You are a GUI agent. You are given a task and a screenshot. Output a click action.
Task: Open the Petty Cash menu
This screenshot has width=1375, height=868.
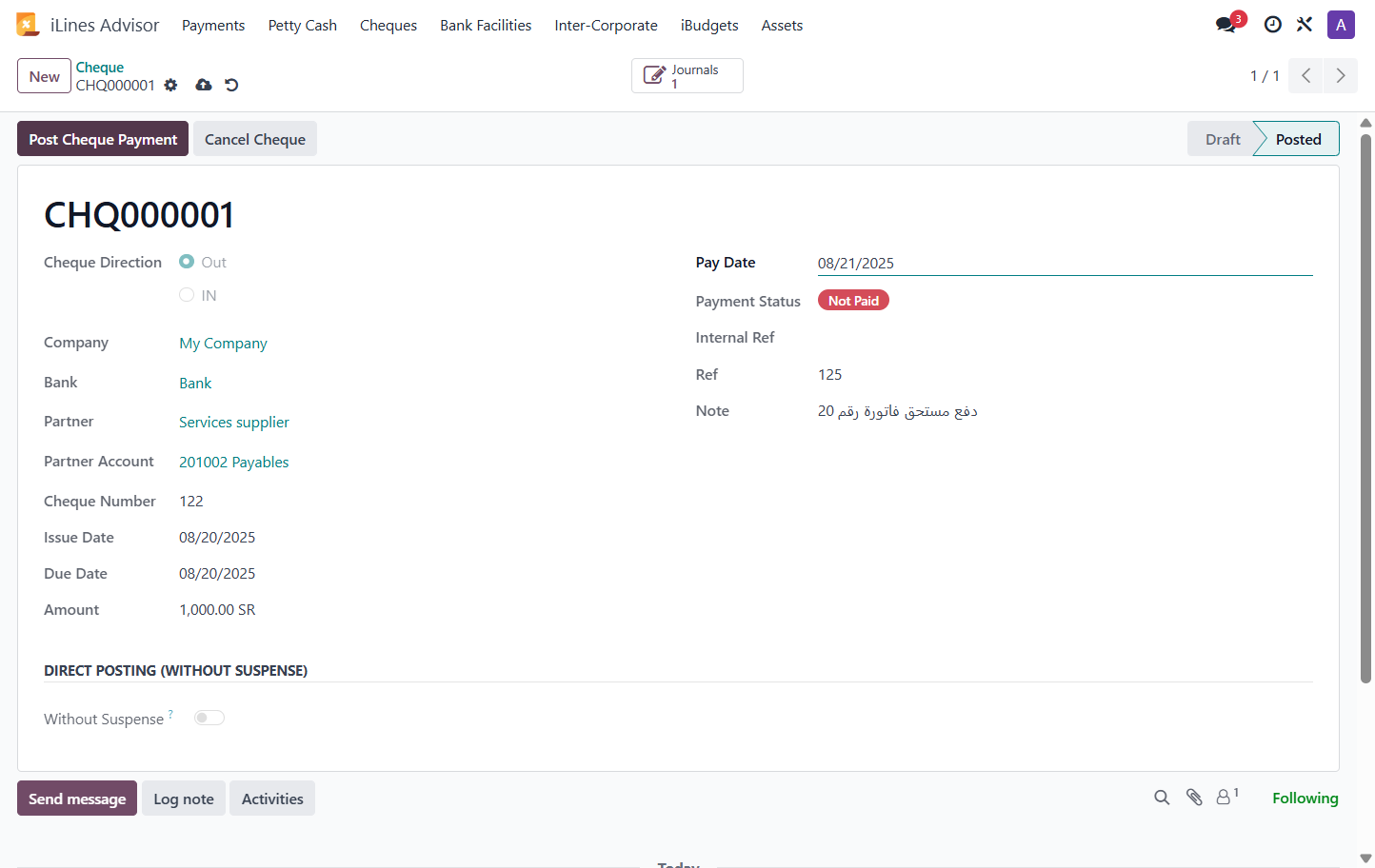click(x=303, y=26)
